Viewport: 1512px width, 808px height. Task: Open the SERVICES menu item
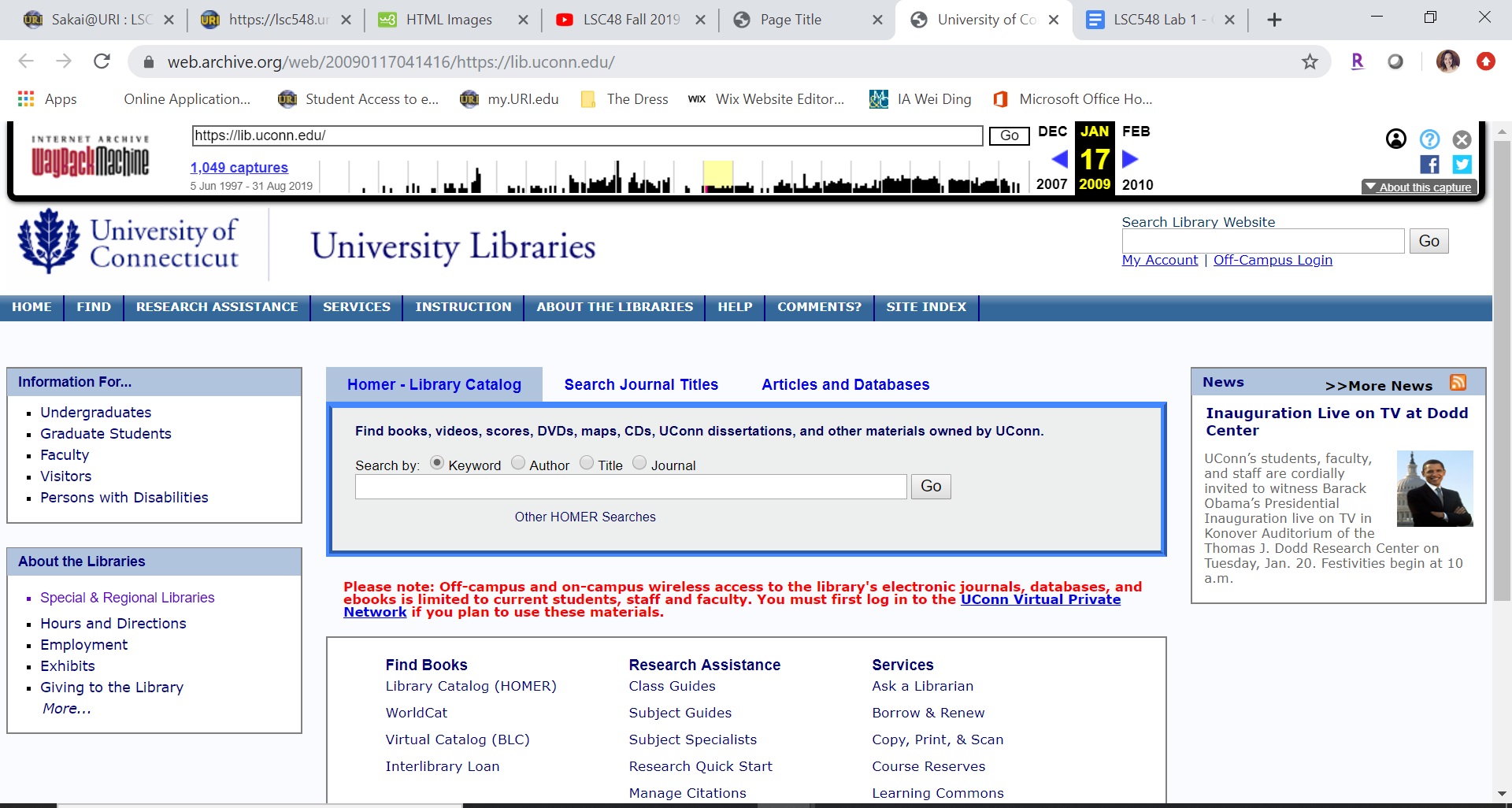[357, 307]
